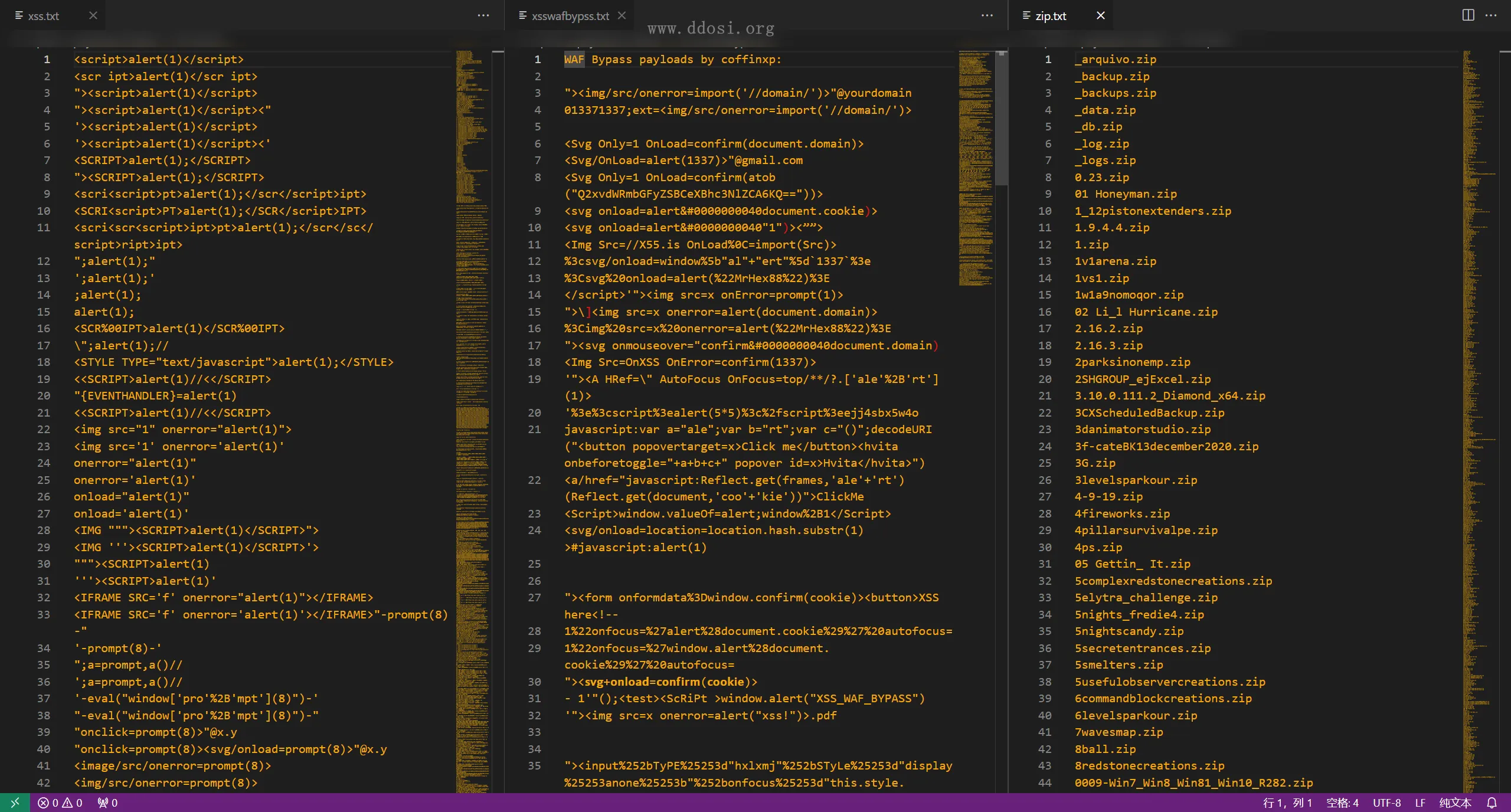Open more actions for zip.txt editor group
The image size is (1511, 812).
[x=1491, y=15]
